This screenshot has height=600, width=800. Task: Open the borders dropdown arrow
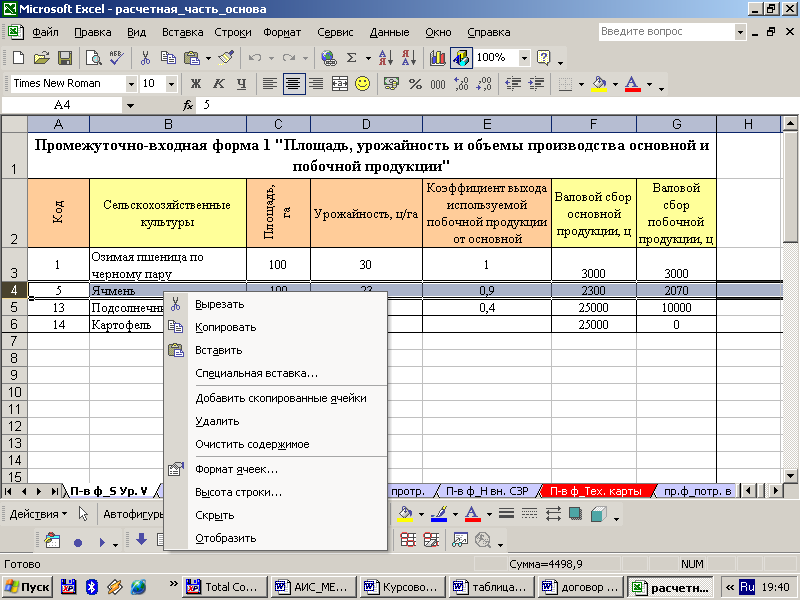click(x=581, y=84)
